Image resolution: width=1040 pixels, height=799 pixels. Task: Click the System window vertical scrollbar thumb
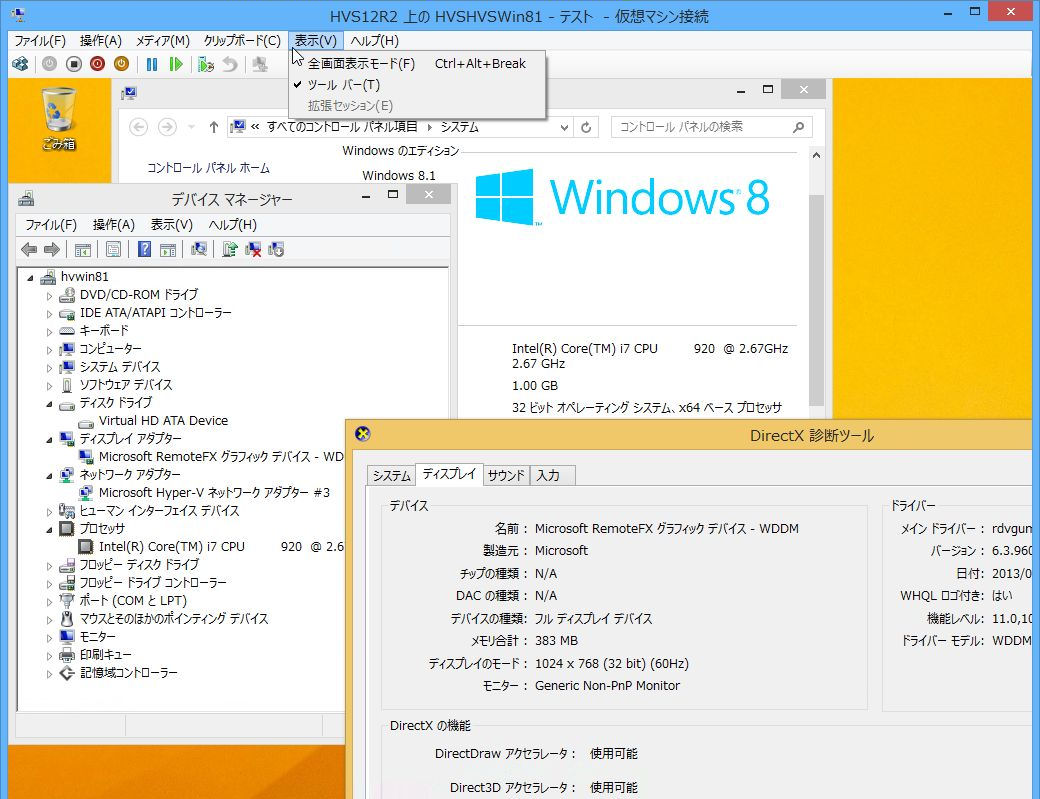(x=816, y=300)
